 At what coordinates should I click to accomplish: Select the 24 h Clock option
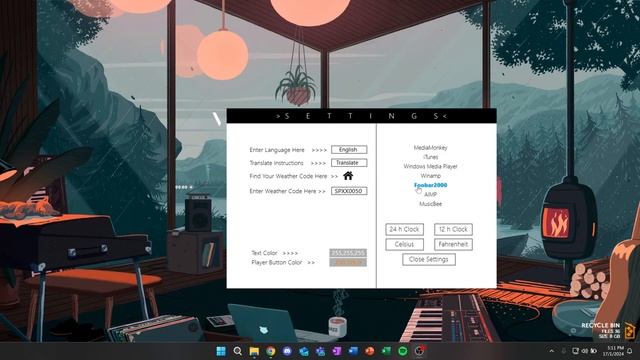coord(404,229)
